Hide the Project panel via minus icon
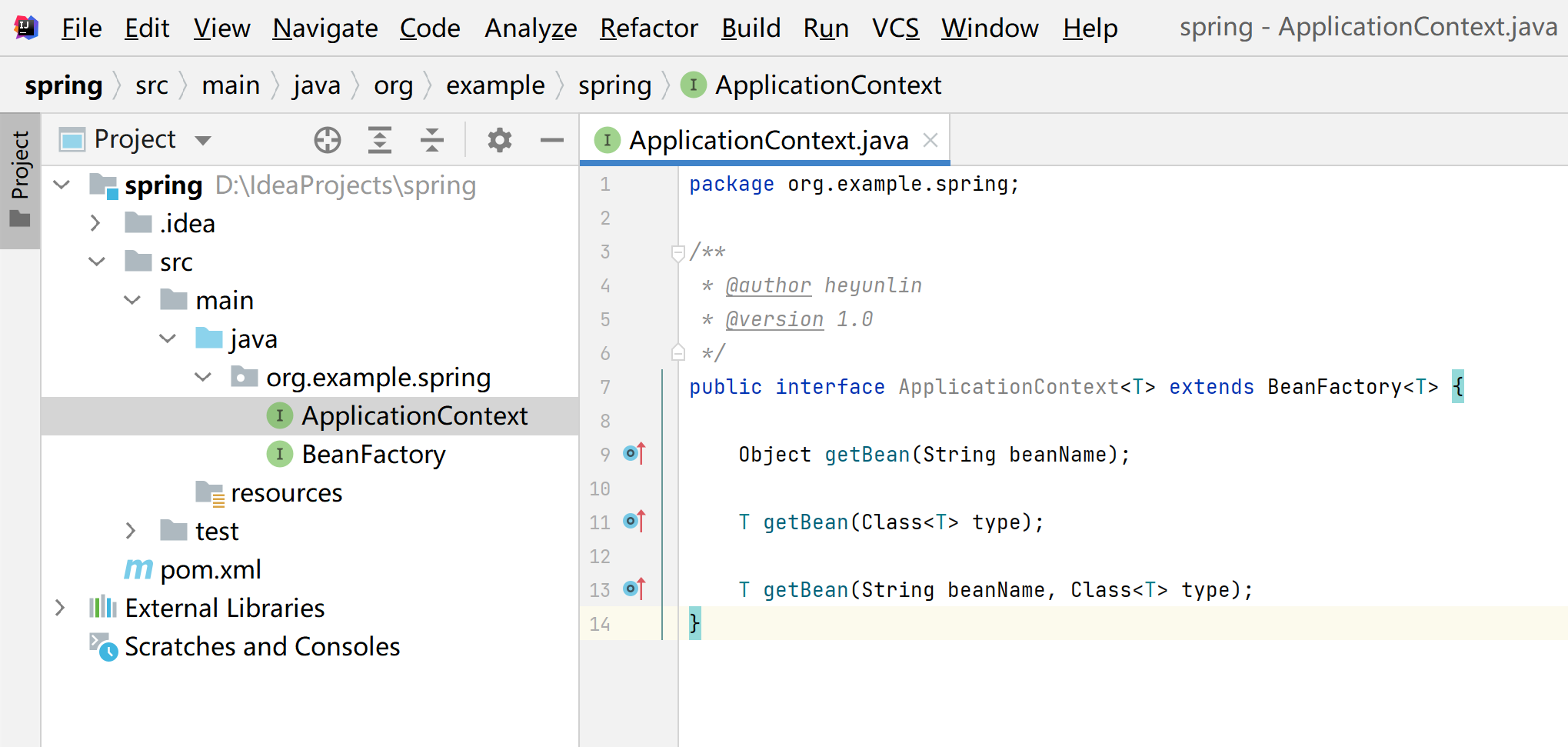The image size is (1568, 747). coord(551,140)
